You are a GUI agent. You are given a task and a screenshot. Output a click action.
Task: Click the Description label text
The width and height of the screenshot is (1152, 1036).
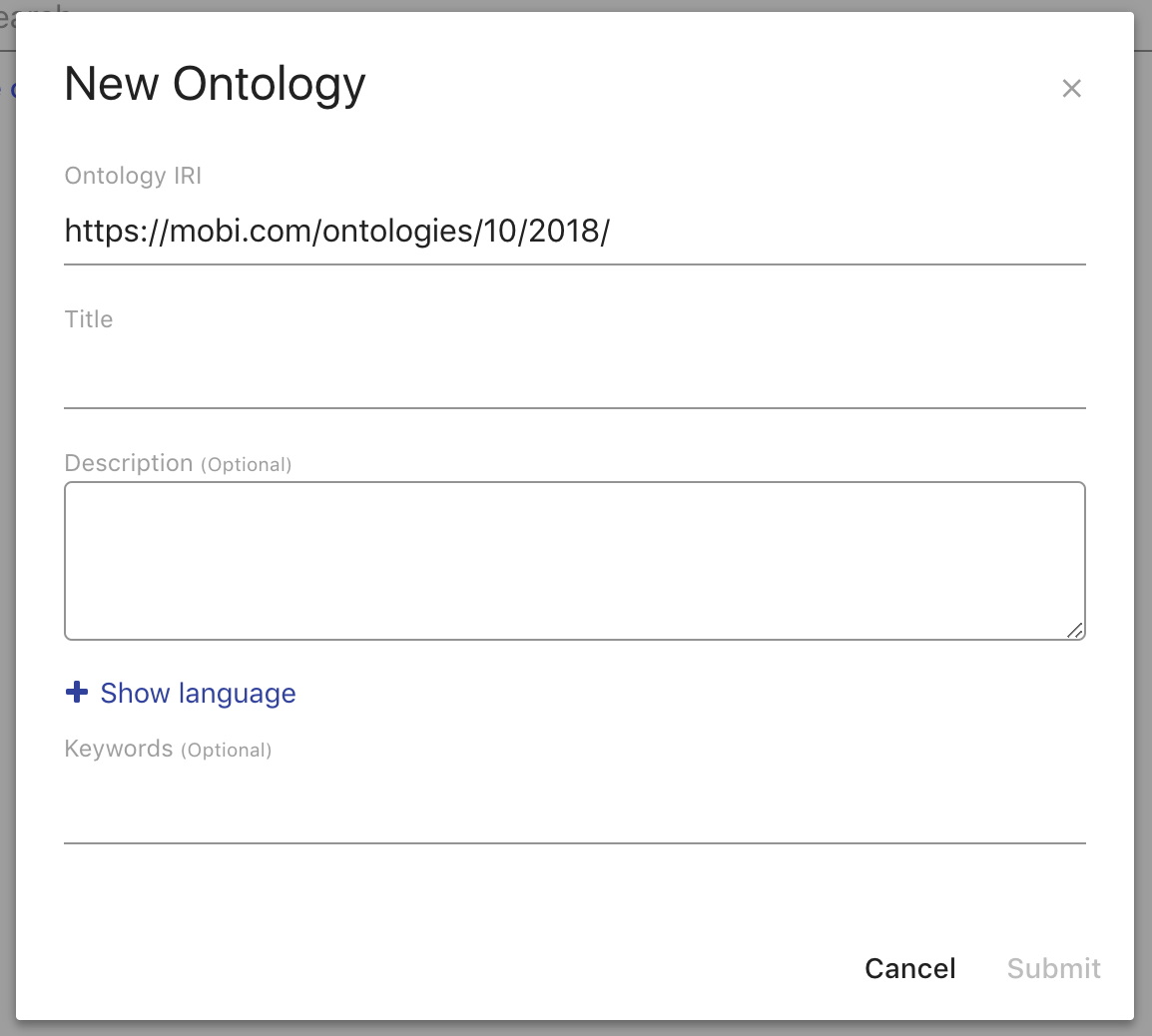click(129, 462)
